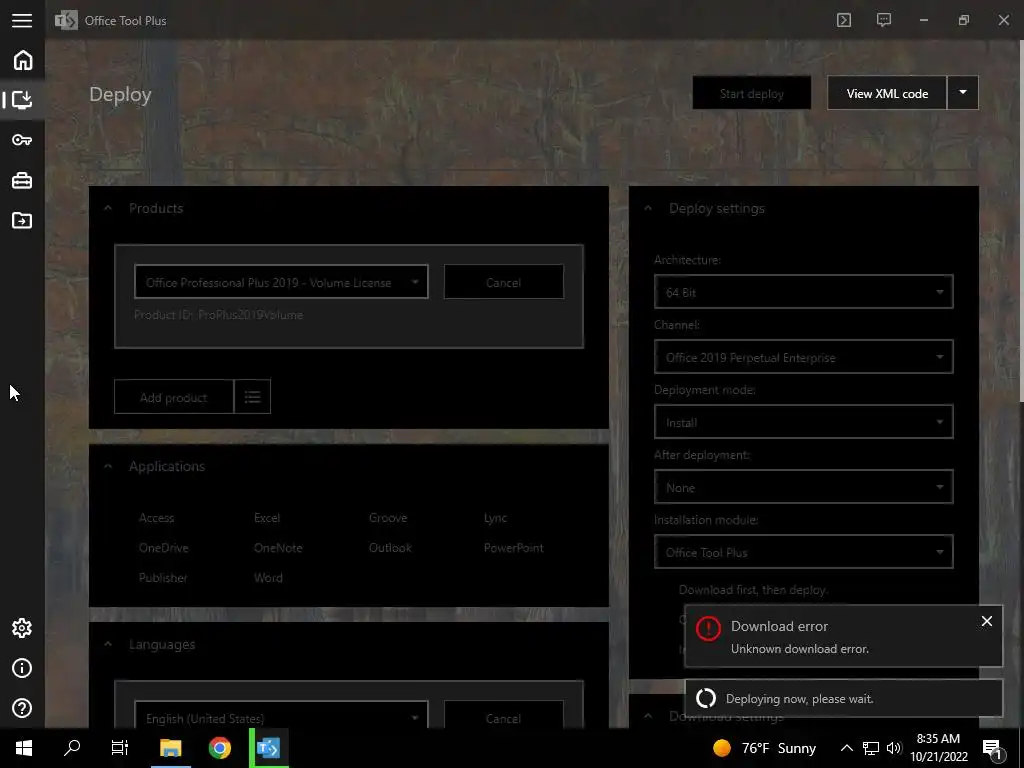
Task: Toggle the PowerPoint application
Action: [513, 548]
